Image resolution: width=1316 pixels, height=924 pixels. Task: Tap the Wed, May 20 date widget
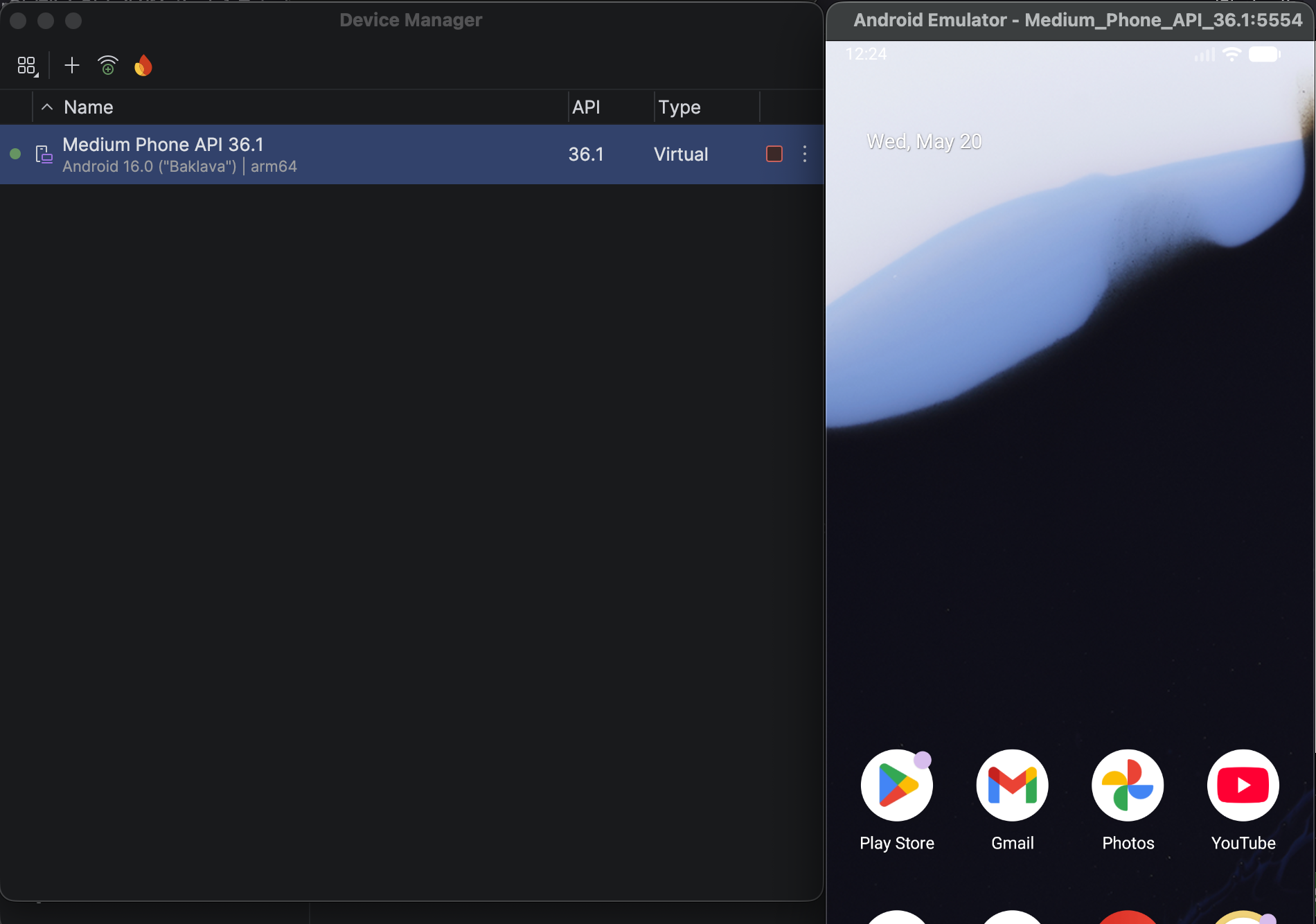pyautogui.click(x=925, y=142)
